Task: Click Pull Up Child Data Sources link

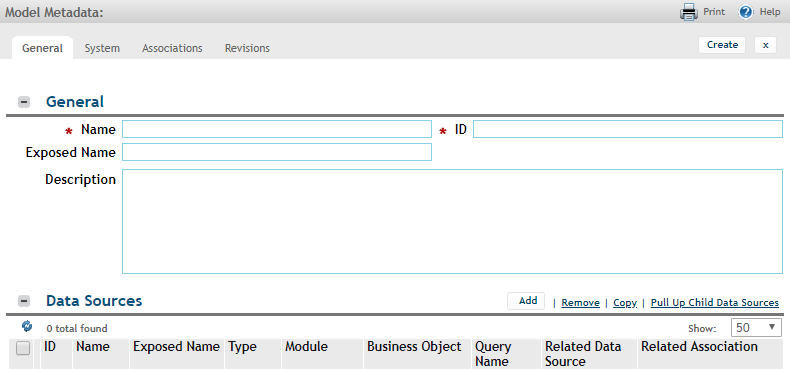Action: click(x=715, y=303)
